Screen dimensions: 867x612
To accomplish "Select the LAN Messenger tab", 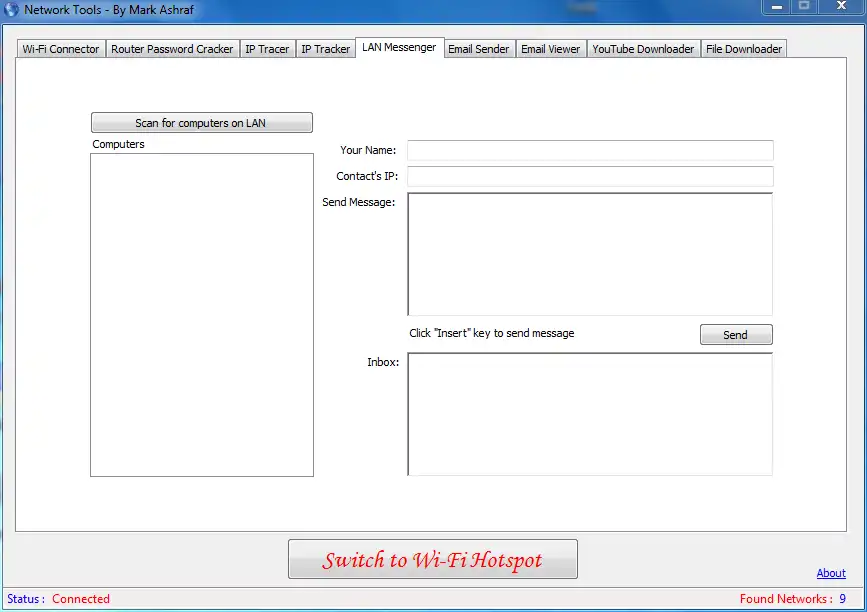I will click(399, 48).
